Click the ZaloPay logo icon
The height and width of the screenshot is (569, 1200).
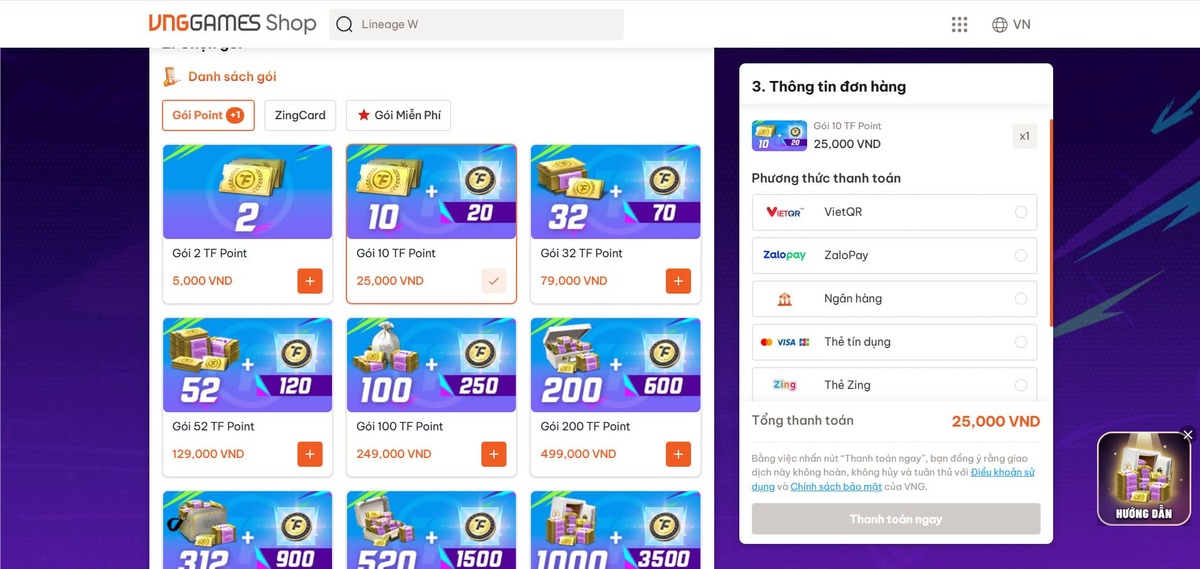coord(784,255)
